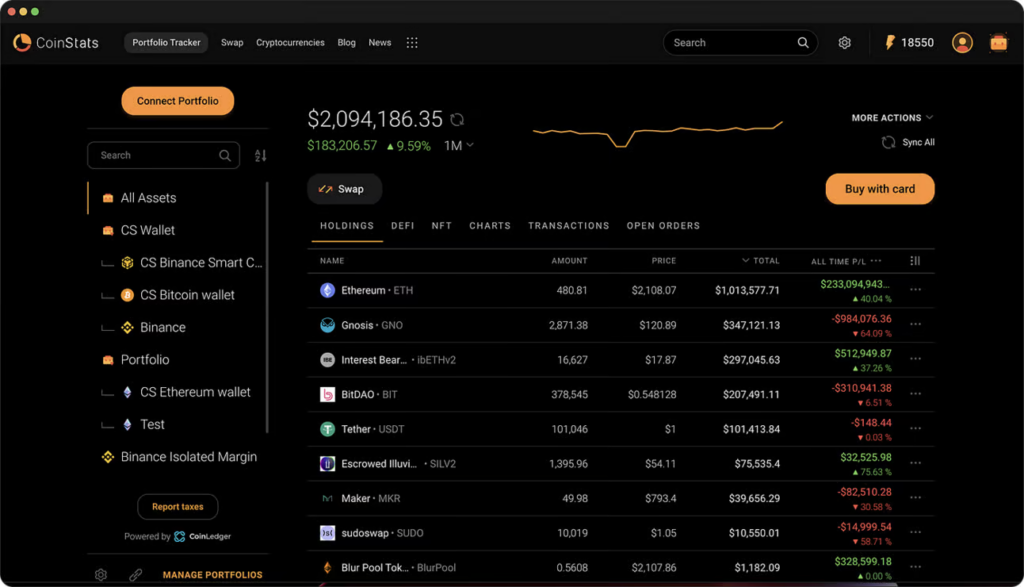Open the wallet icon in top-right corner
Screen dimensions: 1024x587
point(998,43)
